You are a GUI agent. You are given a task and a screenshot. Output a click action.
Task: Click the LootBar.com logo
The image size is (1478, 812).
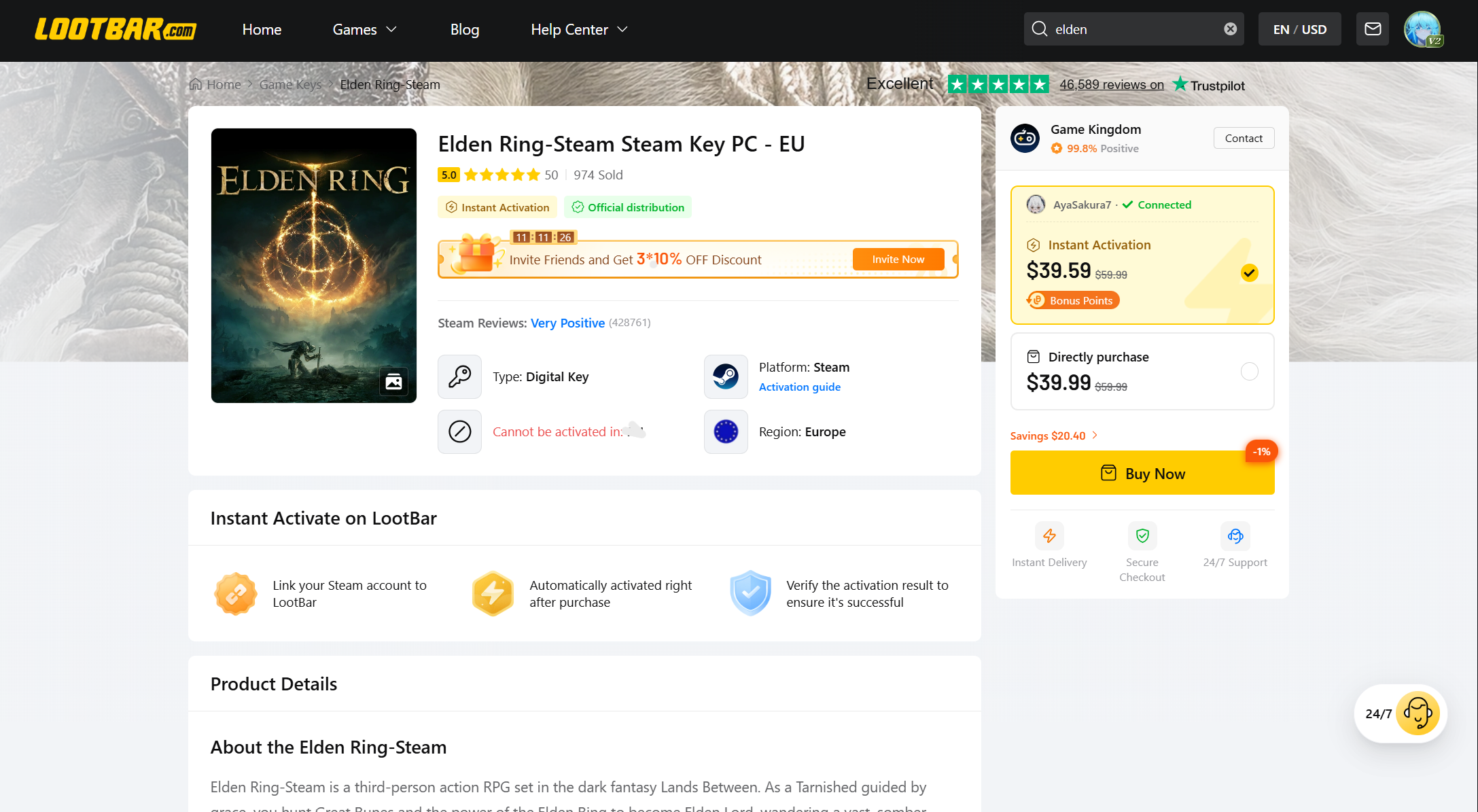(116, 29)
